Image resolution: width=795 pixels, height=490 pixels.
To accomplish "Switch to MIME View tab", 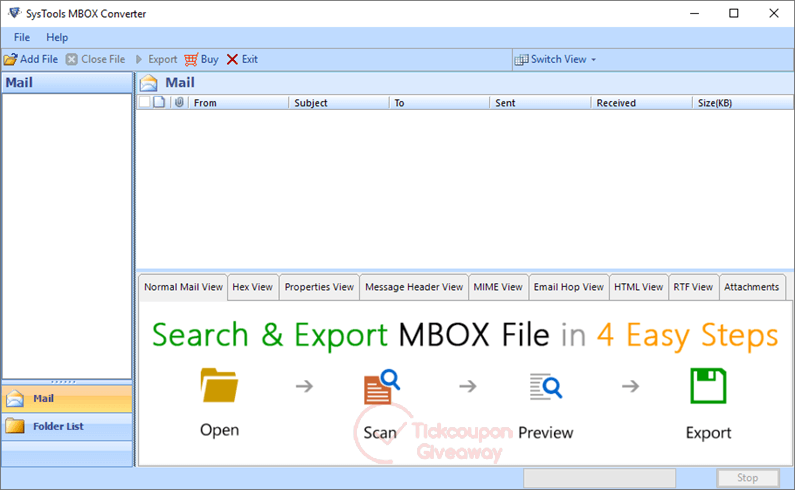I will coord(498,287).
